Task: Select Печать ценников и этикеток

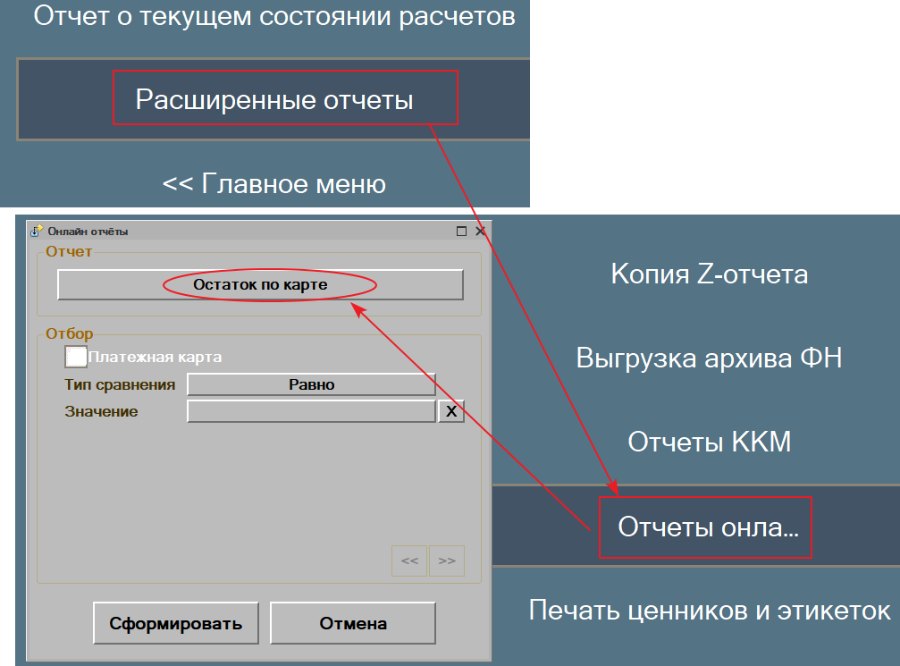Action: (709, 610)
